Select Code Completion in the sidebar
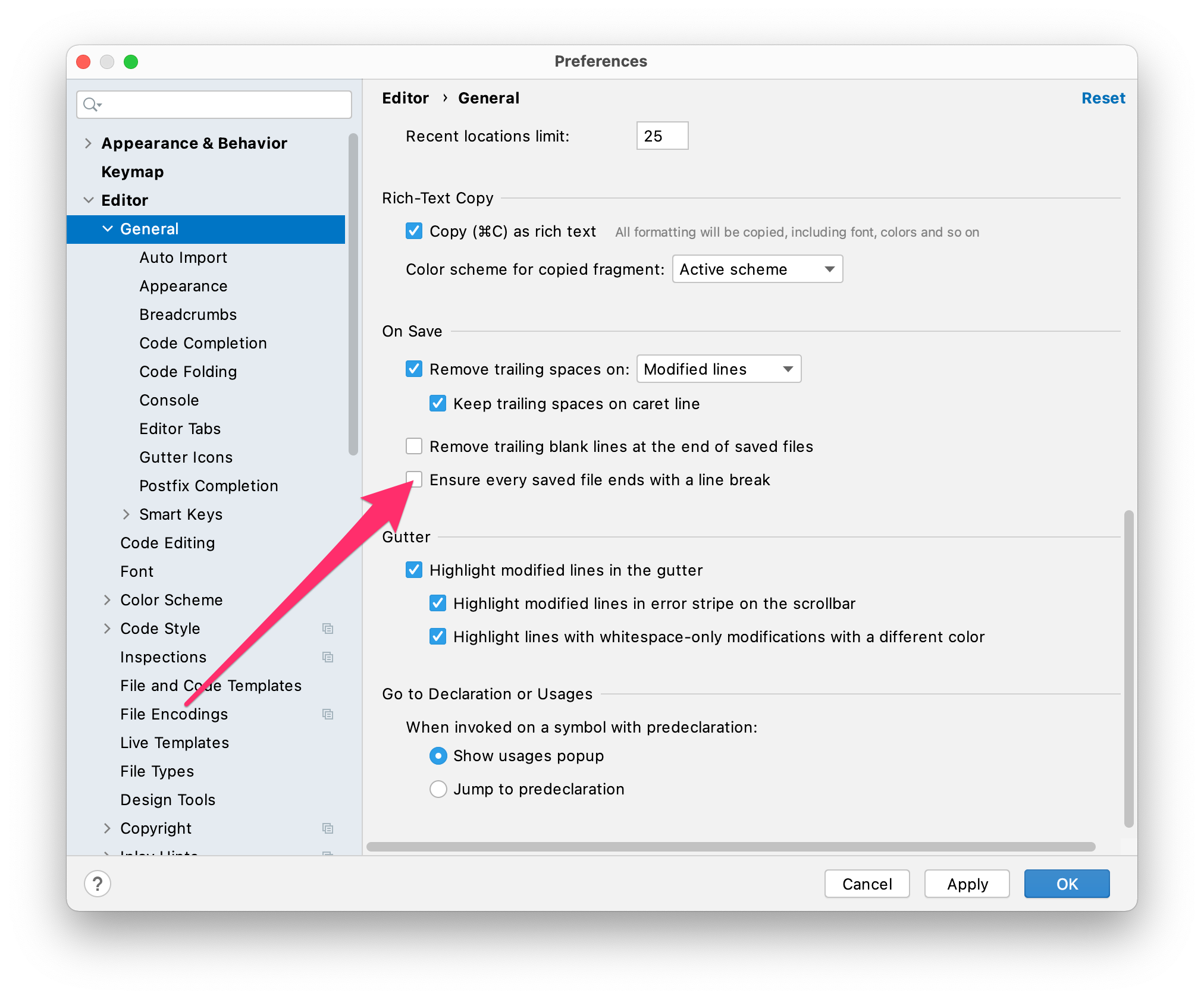1204x999 pixels. click(x=203, y=343)
